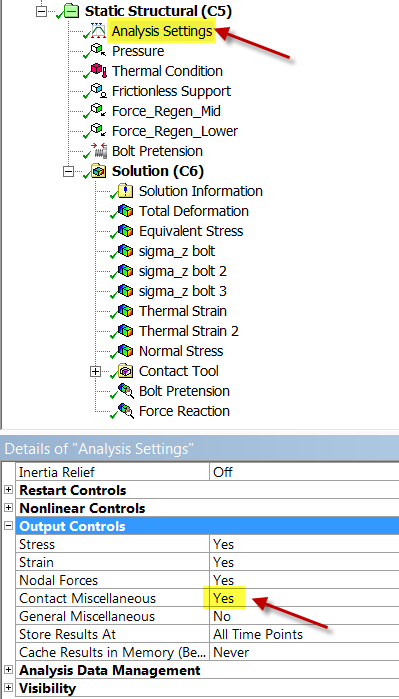
Task: Expand the Restart Controls section
Action: (8, 490)
